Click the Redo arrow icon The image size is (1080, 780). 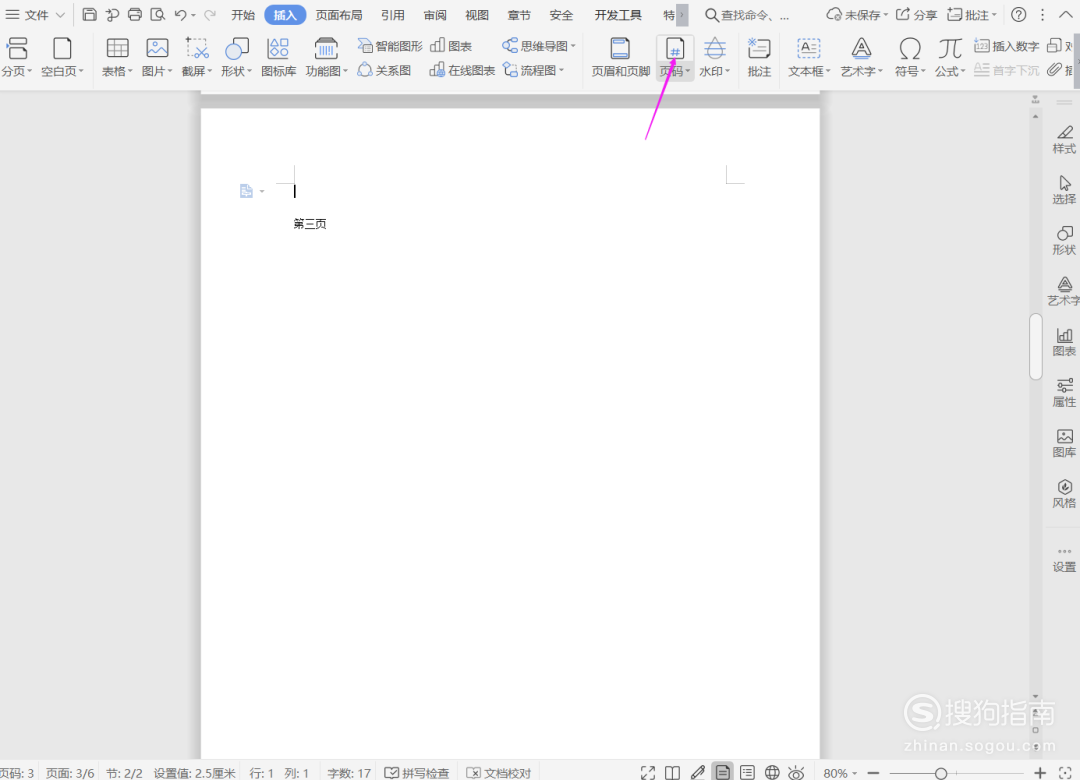click(210, 14)
